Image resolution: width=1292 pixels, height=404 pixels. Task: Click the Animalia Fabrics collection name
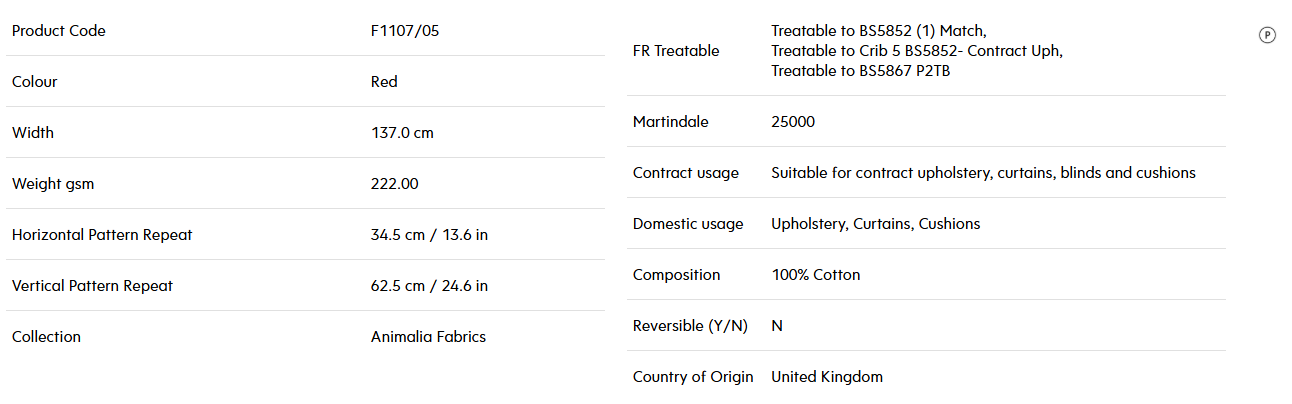tap(428, 337)
